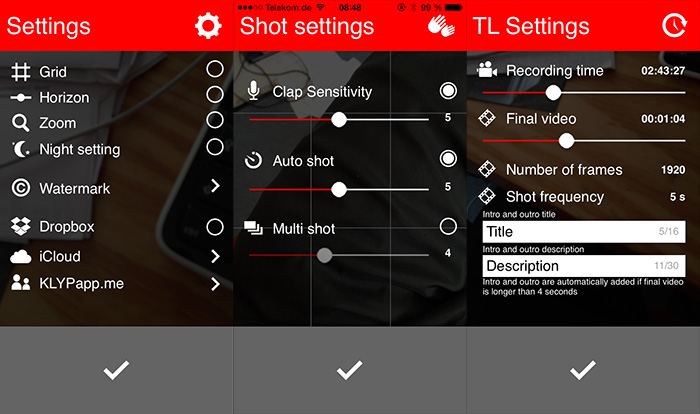Confirm Settings with the left checkmark button
This screenshot has height=414, width=700.
[116, 370]
